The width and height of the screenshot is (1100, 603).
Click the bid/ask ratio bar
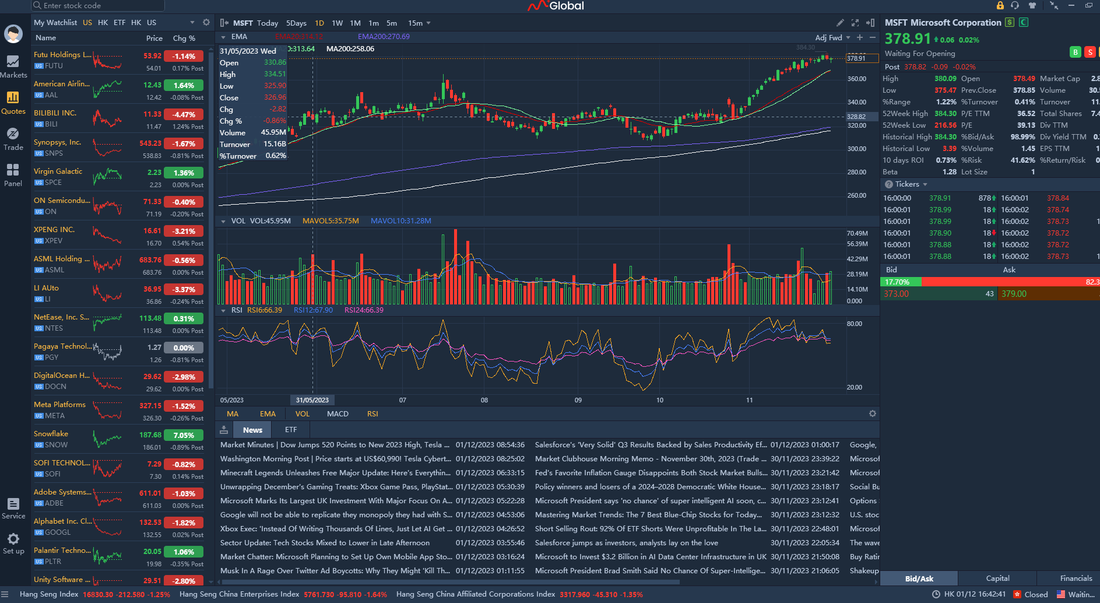coord(990,282)
